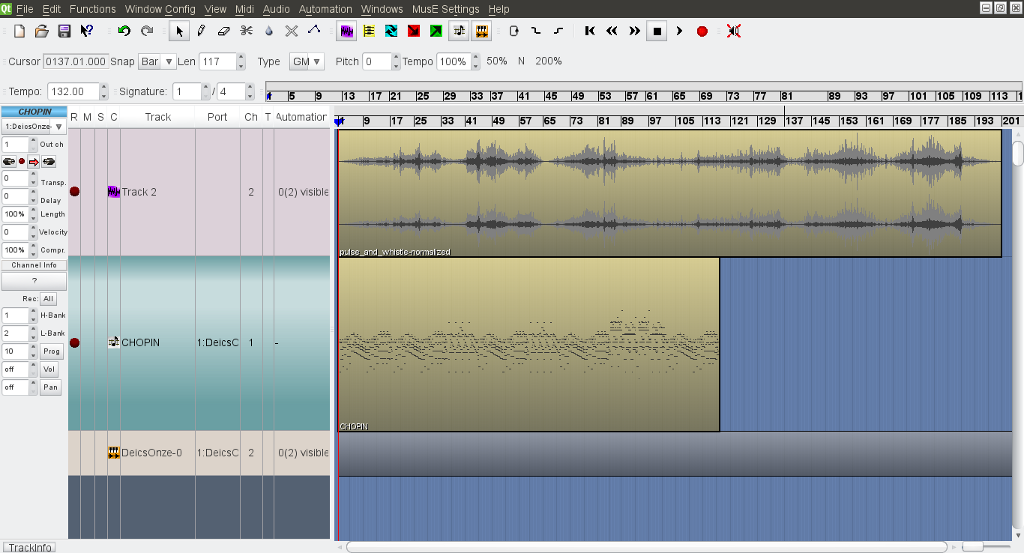Image resolution: width=1024 pixels, height=553 pixels.
Task: Toggle record arm on Track 2
Action: [74, 191]
